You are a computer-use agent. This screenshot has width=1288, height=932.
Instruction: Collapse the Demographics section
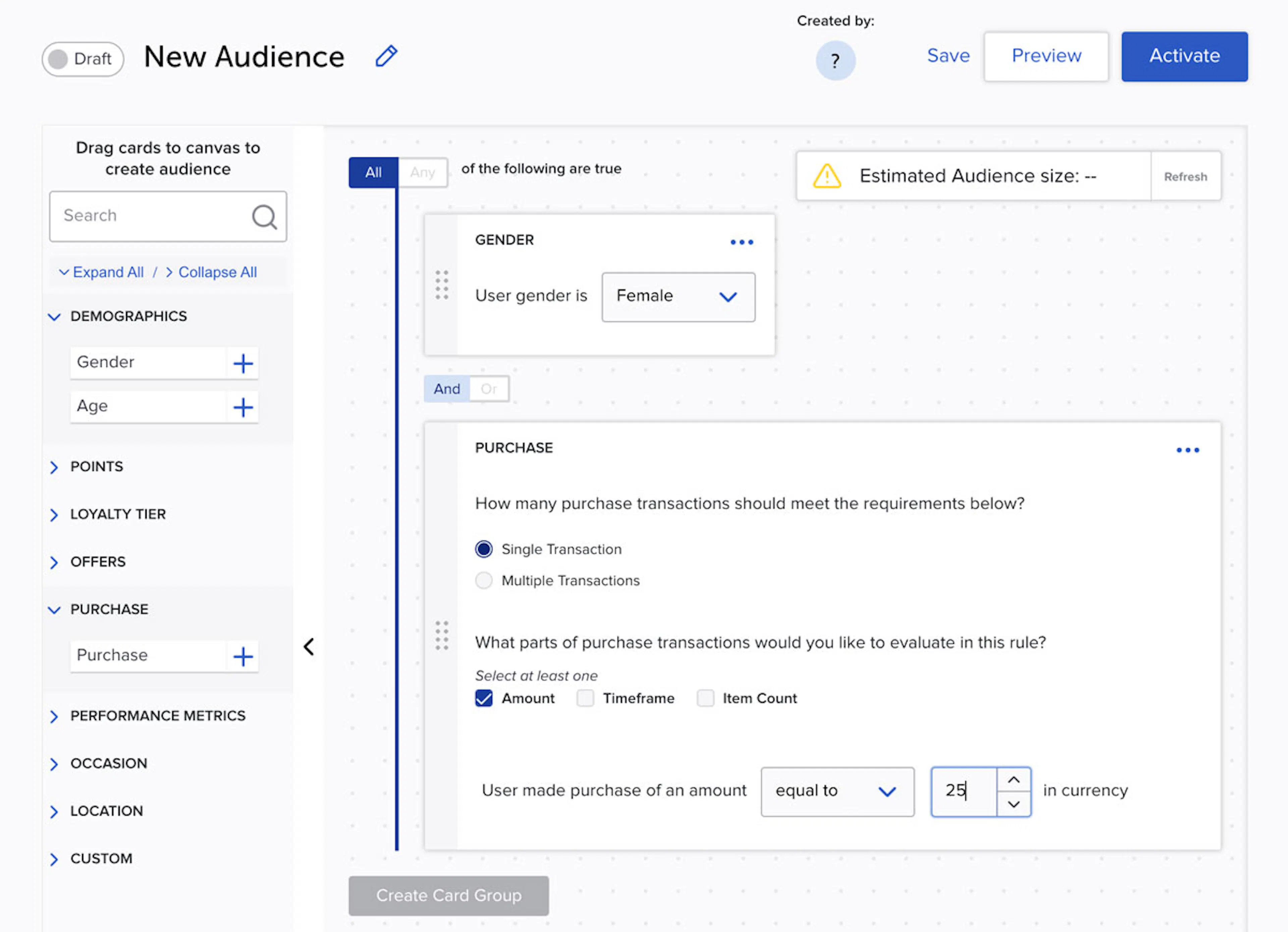pos(54,317)
